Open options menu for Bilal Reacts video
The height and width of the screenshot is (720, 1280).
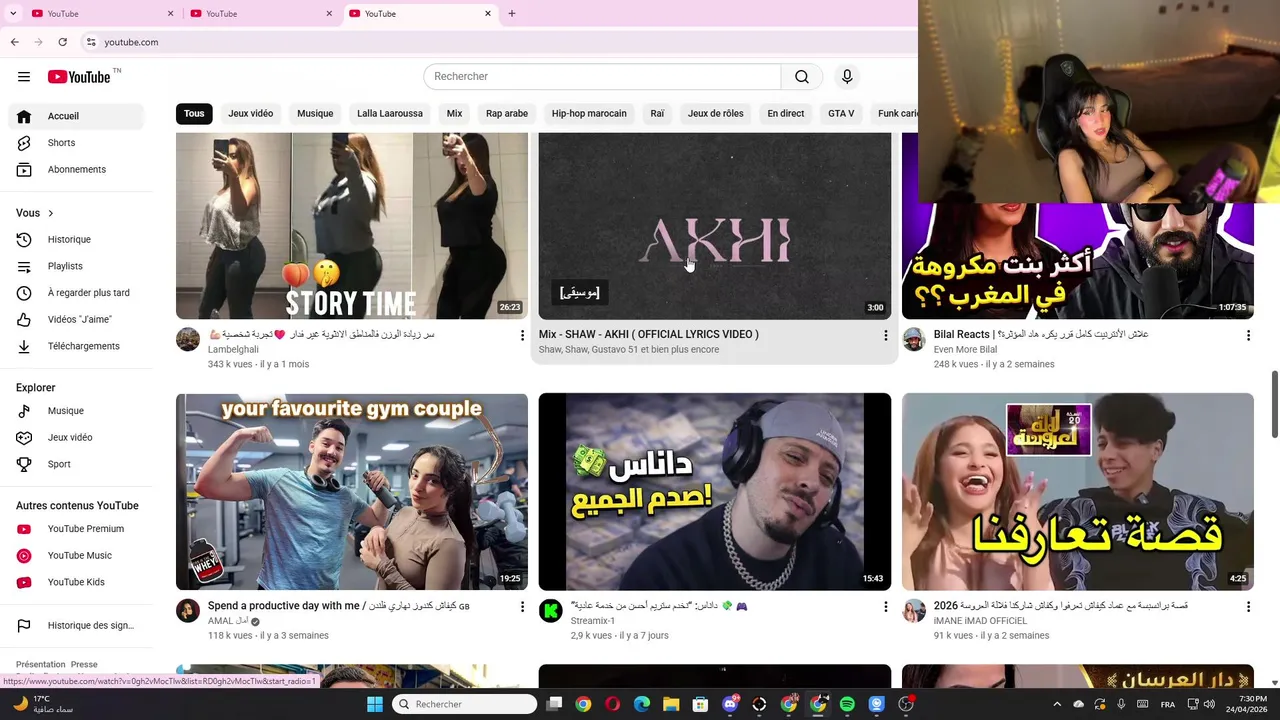tap(1248, 335)
